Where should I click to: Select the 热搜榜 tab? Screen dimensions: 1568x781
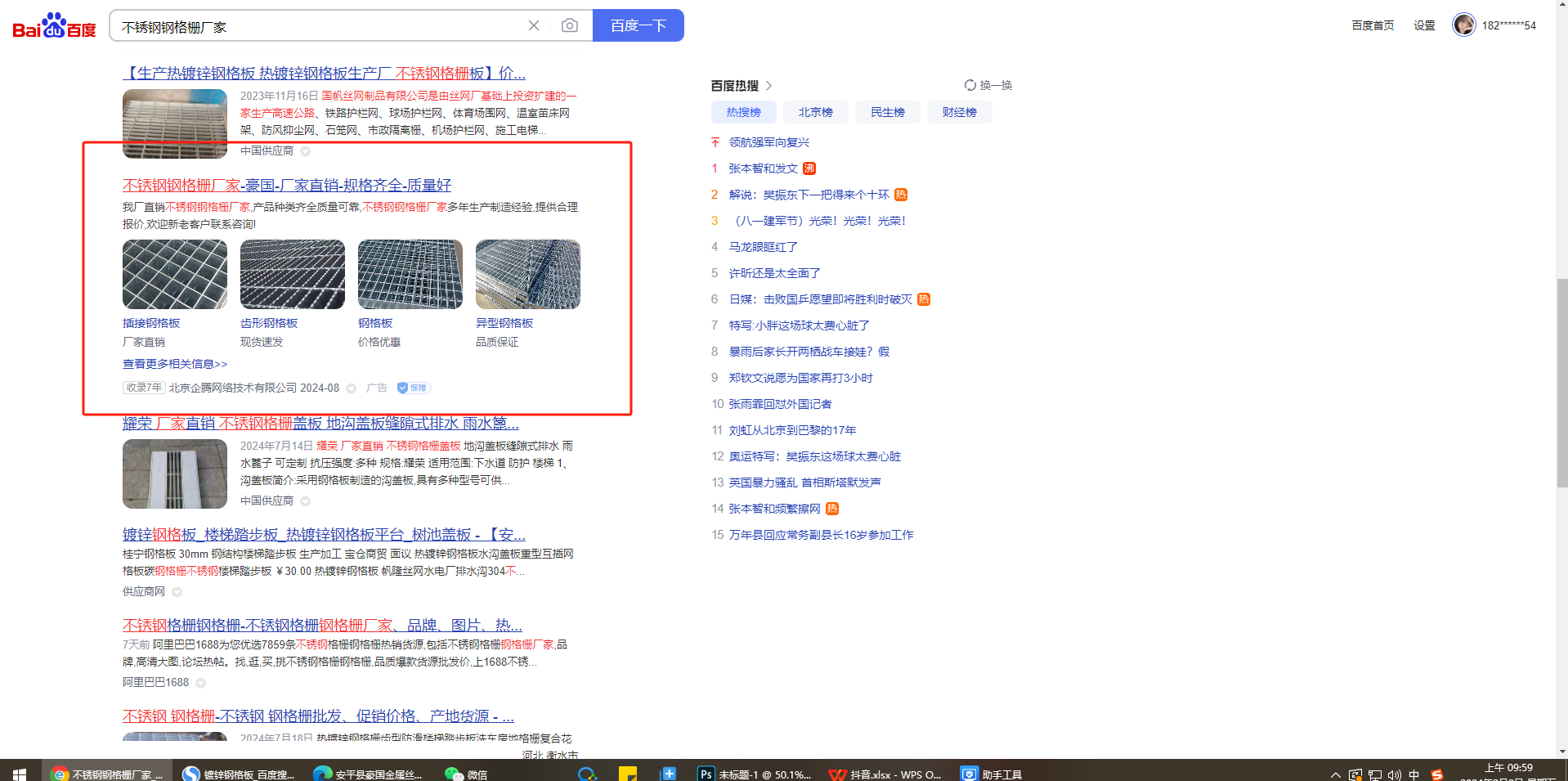point(743,112)
